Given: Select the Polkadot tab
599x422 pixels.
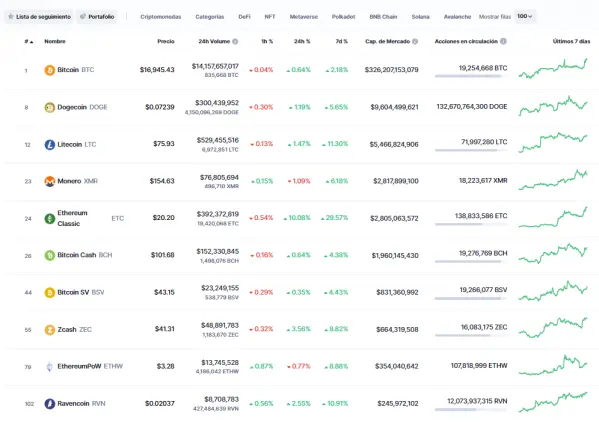Looking at the screenshot, I should tap(343, 17).
